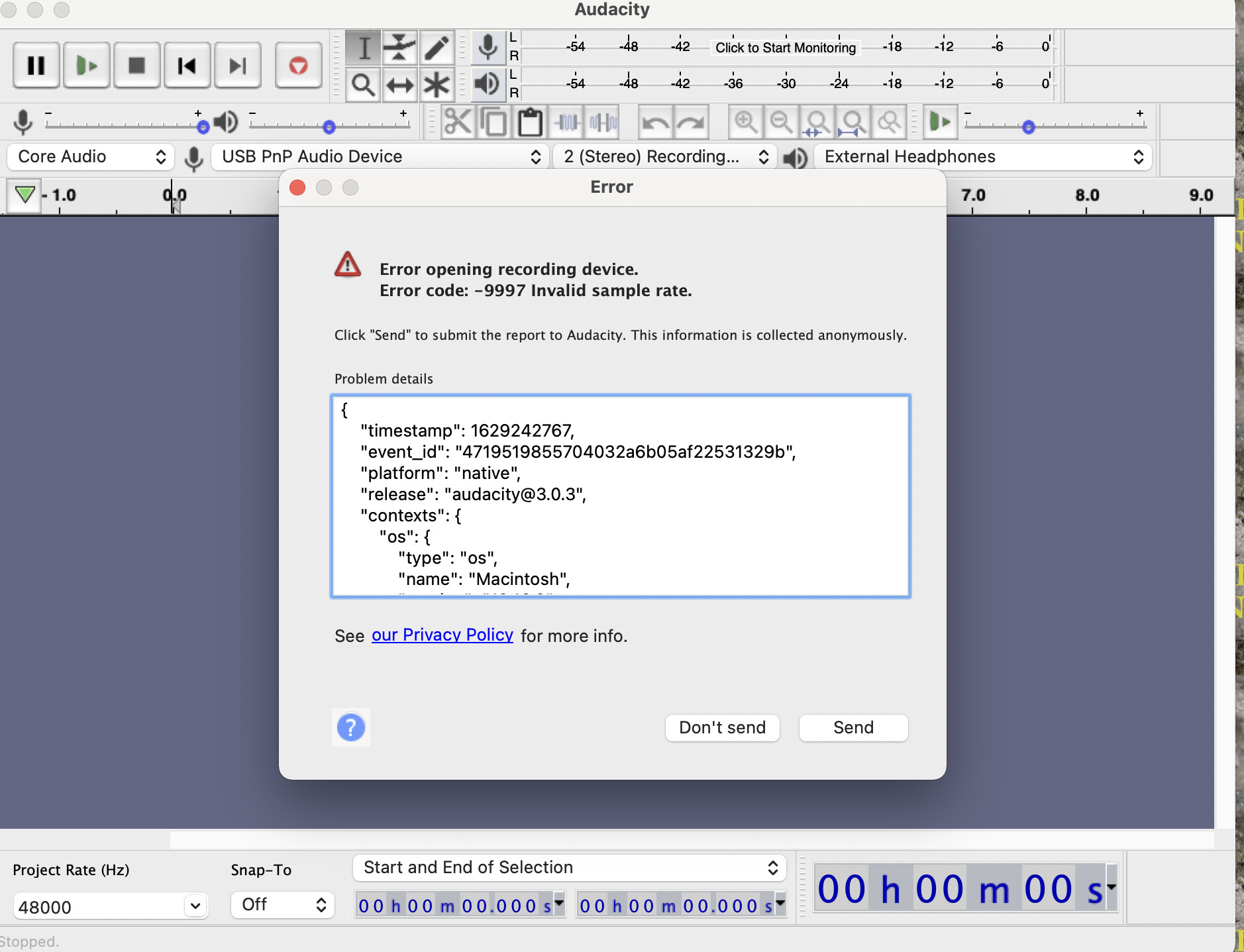The image size is (1244, 952).
Task: Click the Trim audio icon
Action: click(566, 123)
